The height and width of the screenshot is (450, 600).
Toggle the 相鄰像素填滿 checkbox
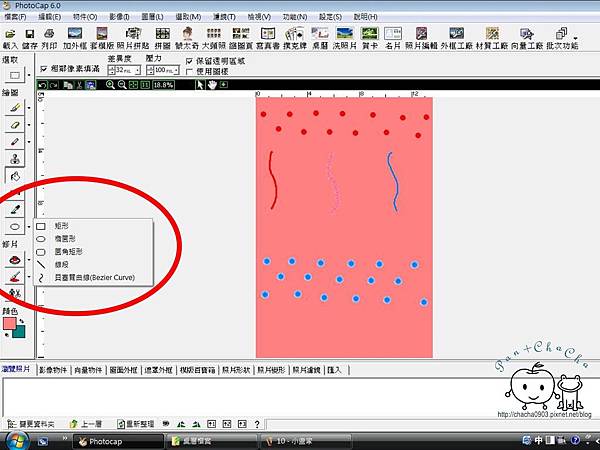click(44, 69)
